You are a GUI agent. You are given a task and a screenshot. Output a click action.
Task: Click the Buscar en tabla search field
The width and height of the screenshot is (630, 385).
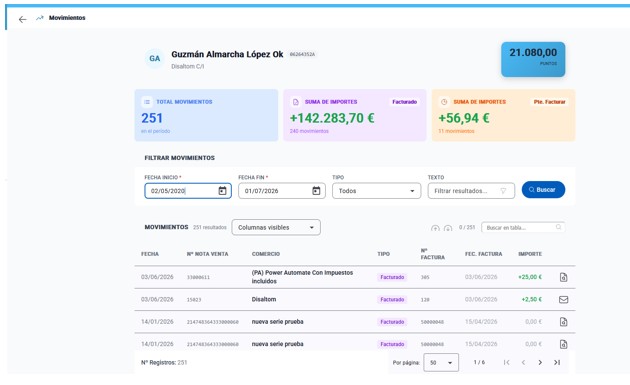[x=523, y=227]
